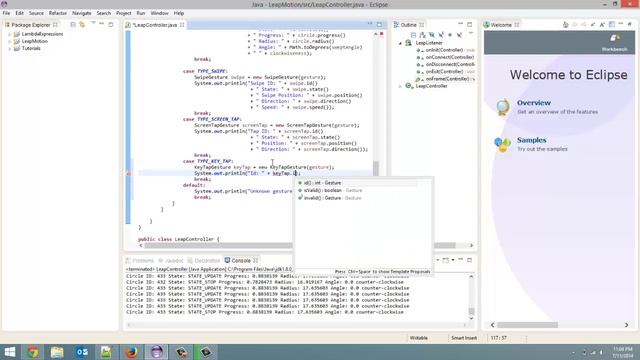
Task: Expand the LambdaExpressions project
Action: 9,34
